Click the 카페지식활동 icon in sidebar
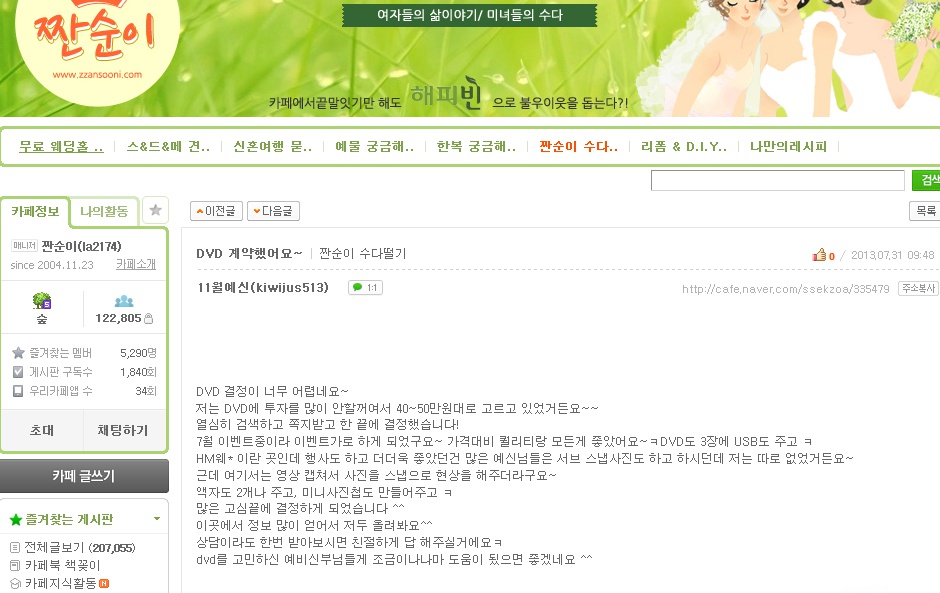 [15, 583]
